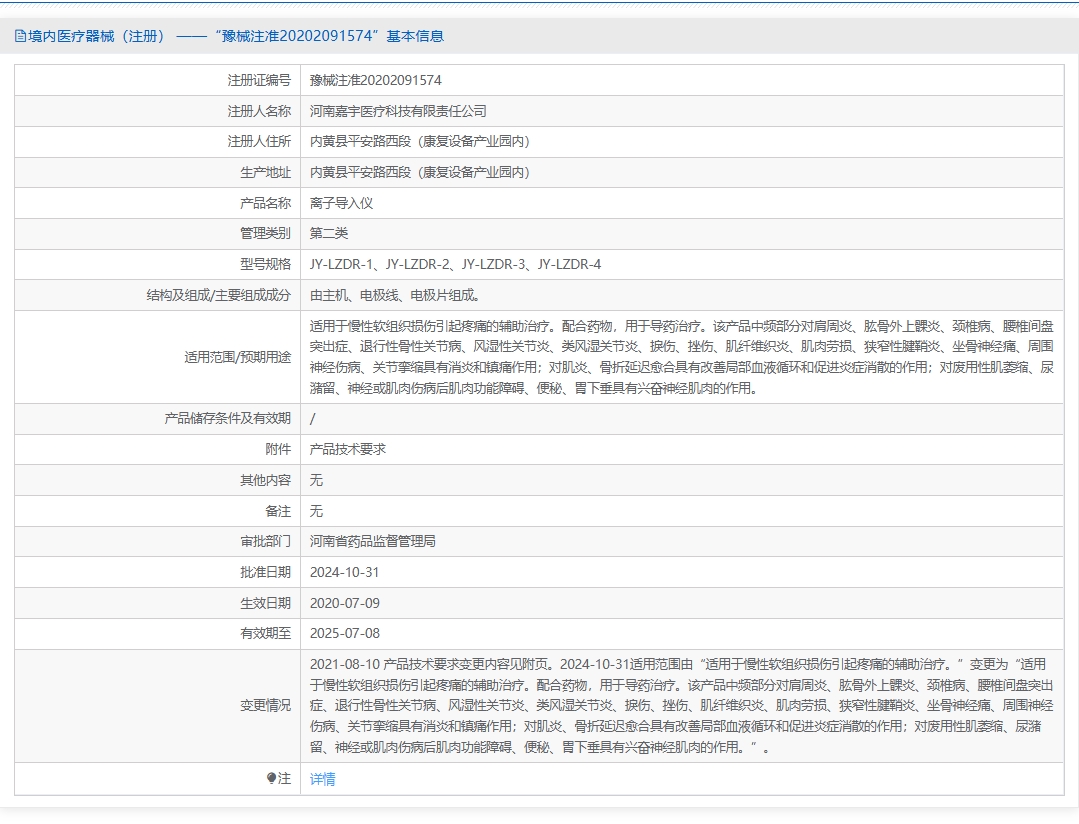Click the bulb icon next to 注
Viewport: 1079px width, 824px height.
[271, 779]
